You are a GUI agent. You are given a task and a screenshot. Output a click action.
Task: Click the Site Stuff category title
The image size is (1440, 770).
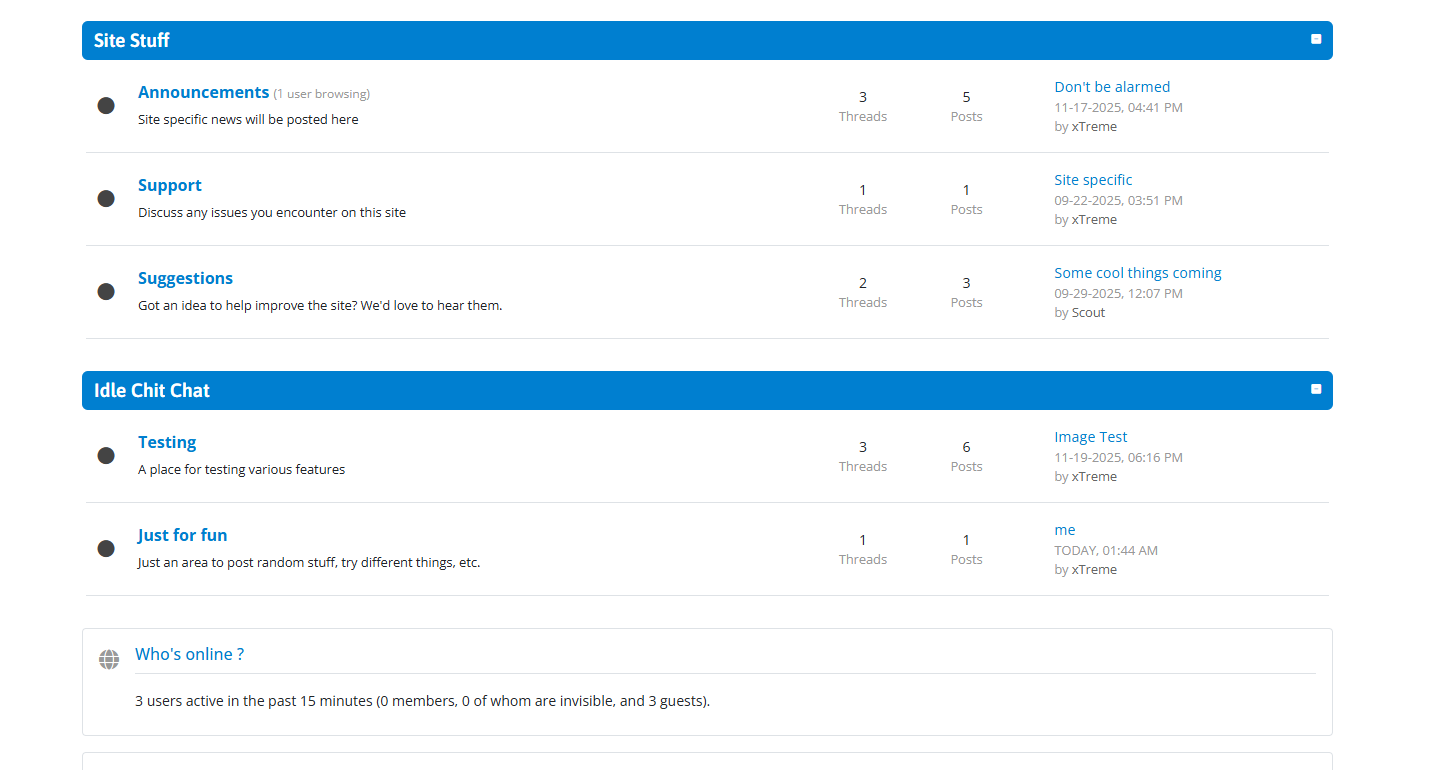(x=132, y=41)
